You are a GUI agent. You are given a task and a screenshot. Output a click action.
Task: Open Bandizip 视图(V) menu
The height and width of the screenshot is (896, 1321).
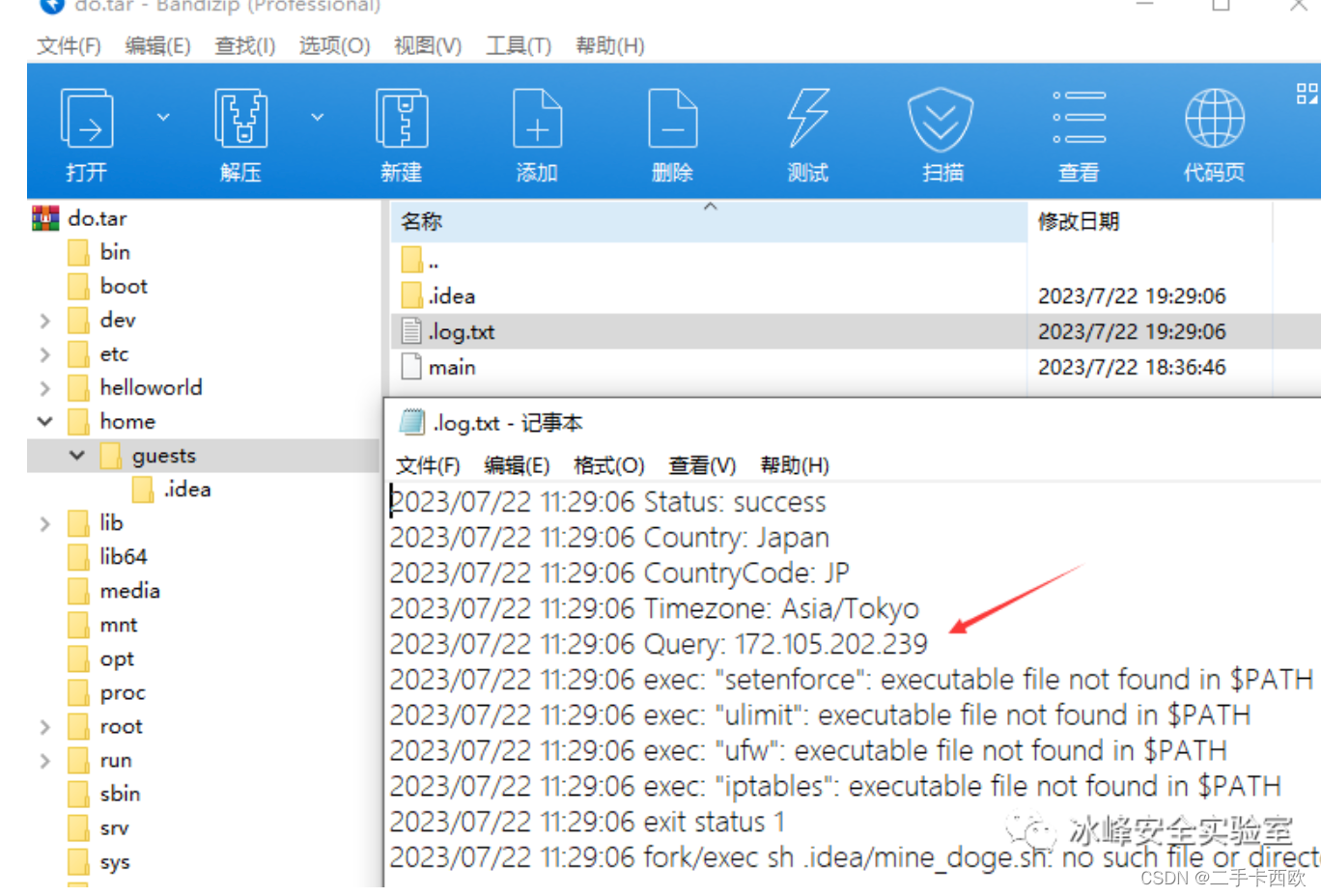click(427, 45)
